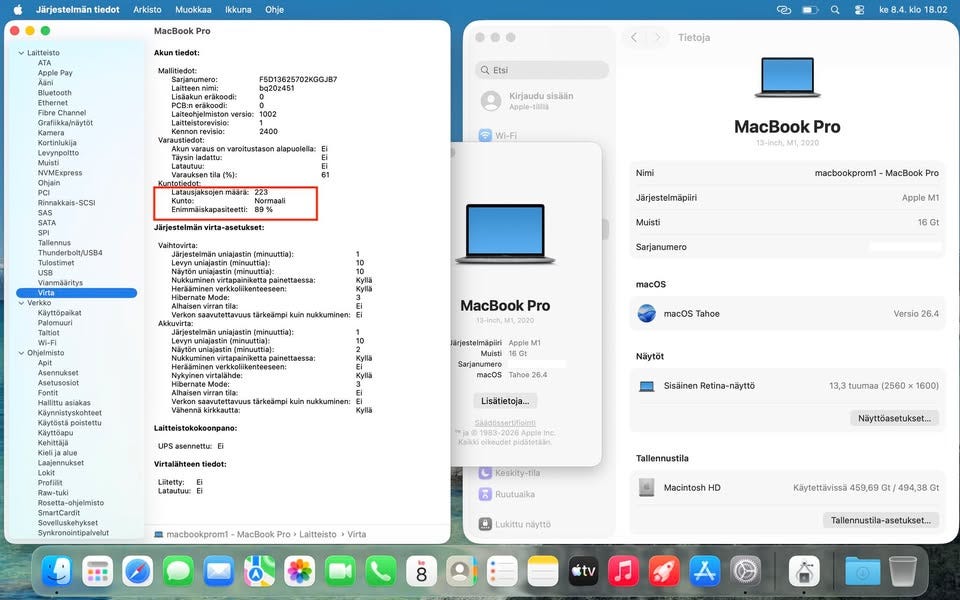Launch Reminders from the Dock
The width and height of the screenshot is (960, 600).
click(x=502, y=572)
